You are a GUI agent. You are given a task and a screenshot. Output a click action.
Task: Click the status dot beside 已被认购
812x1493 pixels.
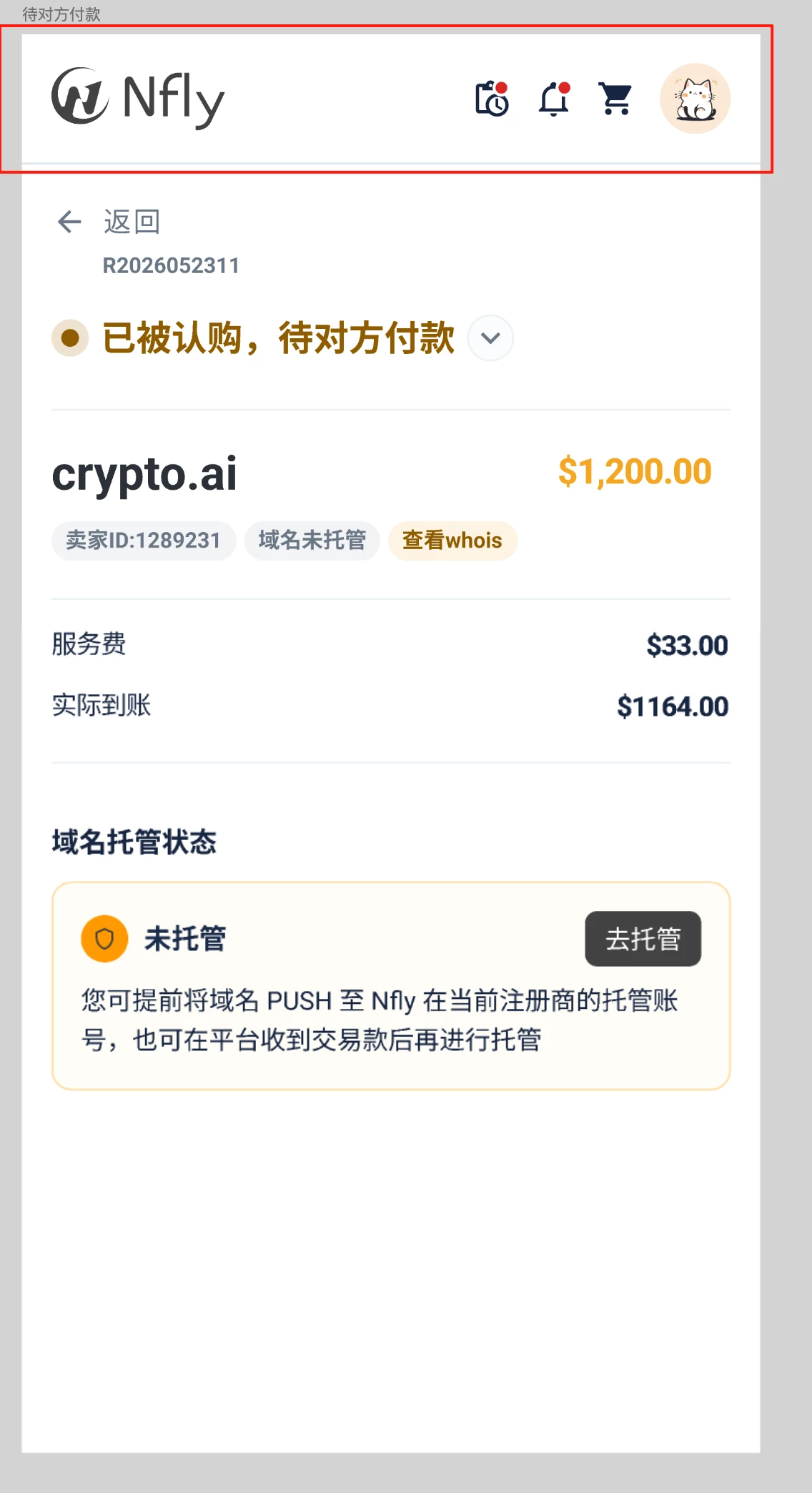point(70,337)
